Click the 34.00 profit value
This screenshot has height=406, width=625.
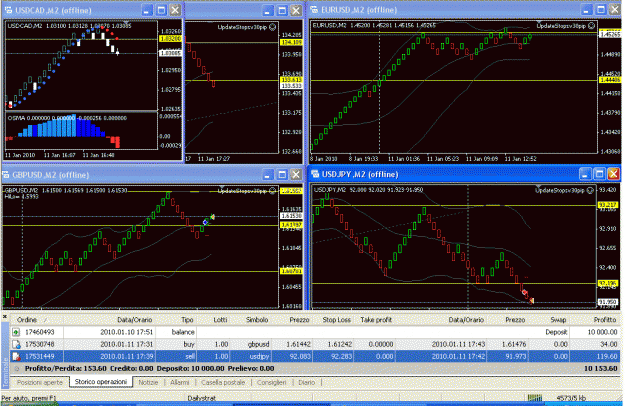tap(609, 344)
